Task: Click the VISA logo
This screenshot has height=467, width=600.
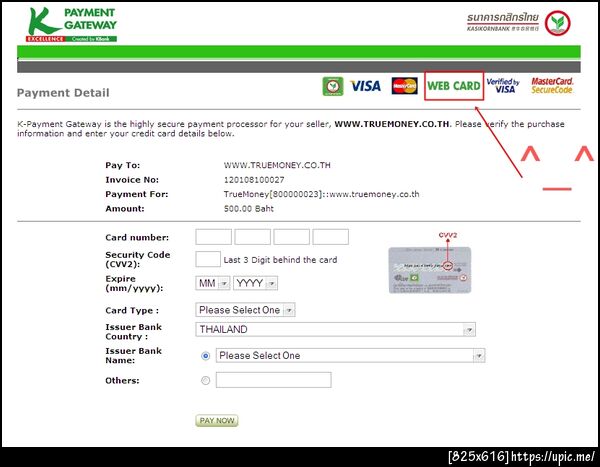Action: click(365, 86)
